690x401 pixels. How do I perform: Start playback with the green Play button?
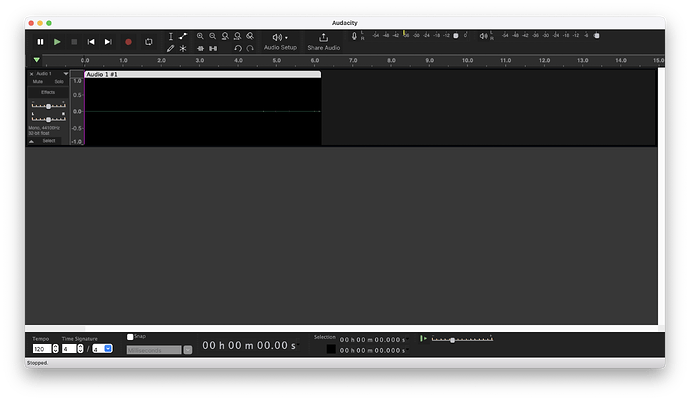[x=57, y=42]
